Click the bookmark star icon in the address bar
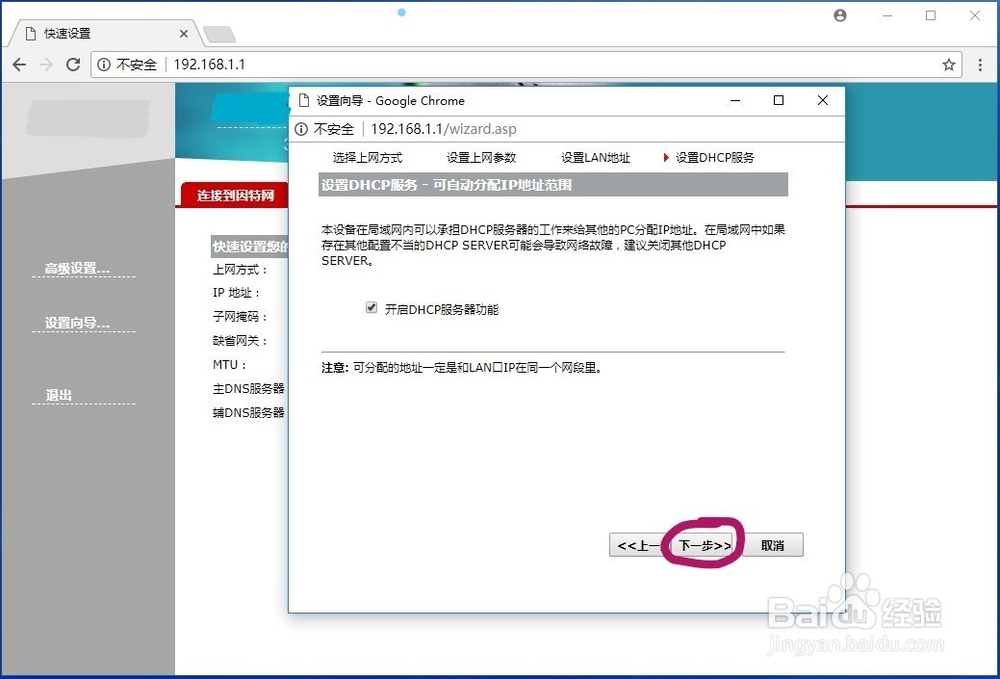The image size is (1000, 679). 948,64
